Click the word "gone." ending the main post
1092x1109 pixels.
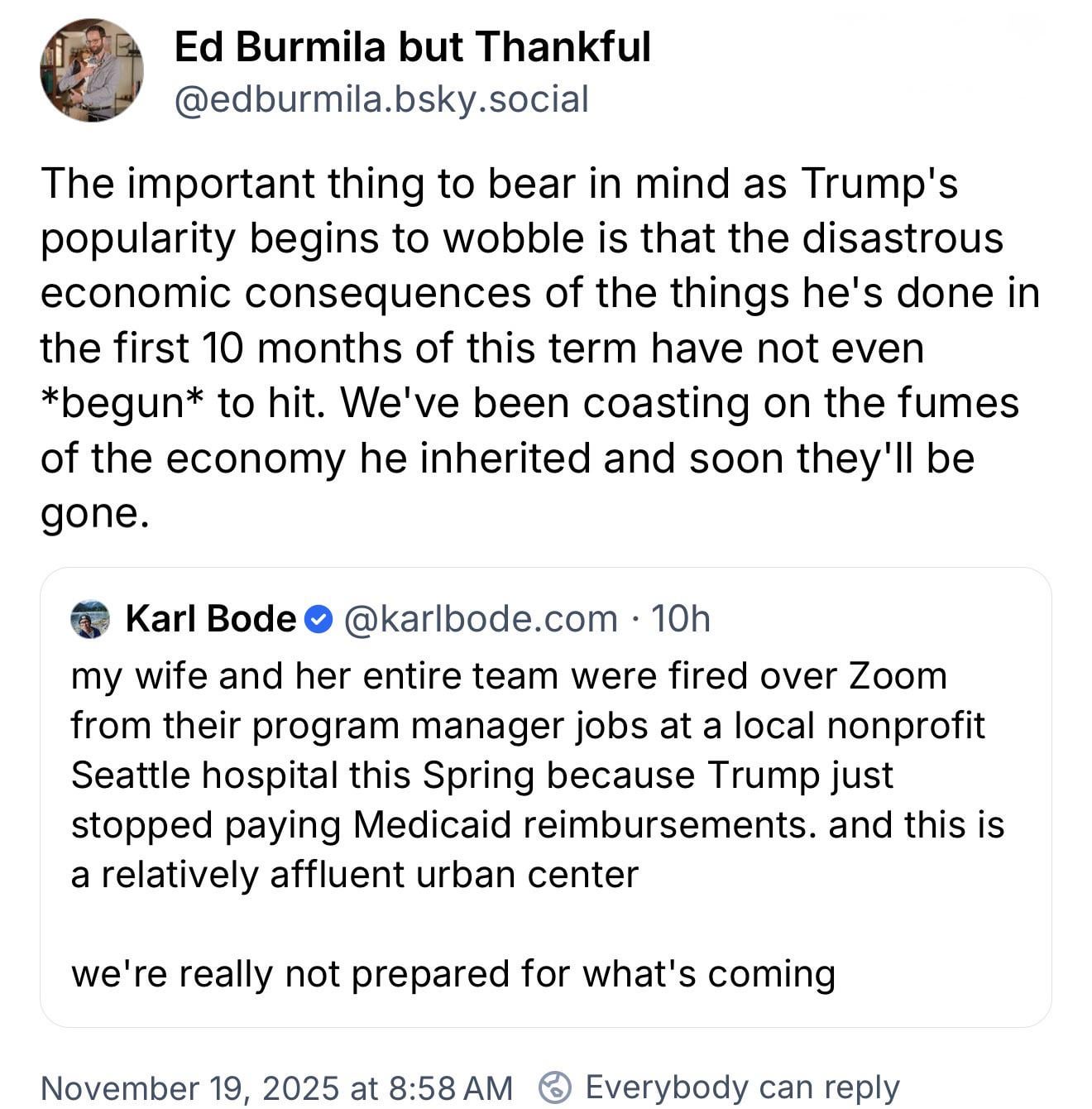pyautogui.click(x=95, y=513)
